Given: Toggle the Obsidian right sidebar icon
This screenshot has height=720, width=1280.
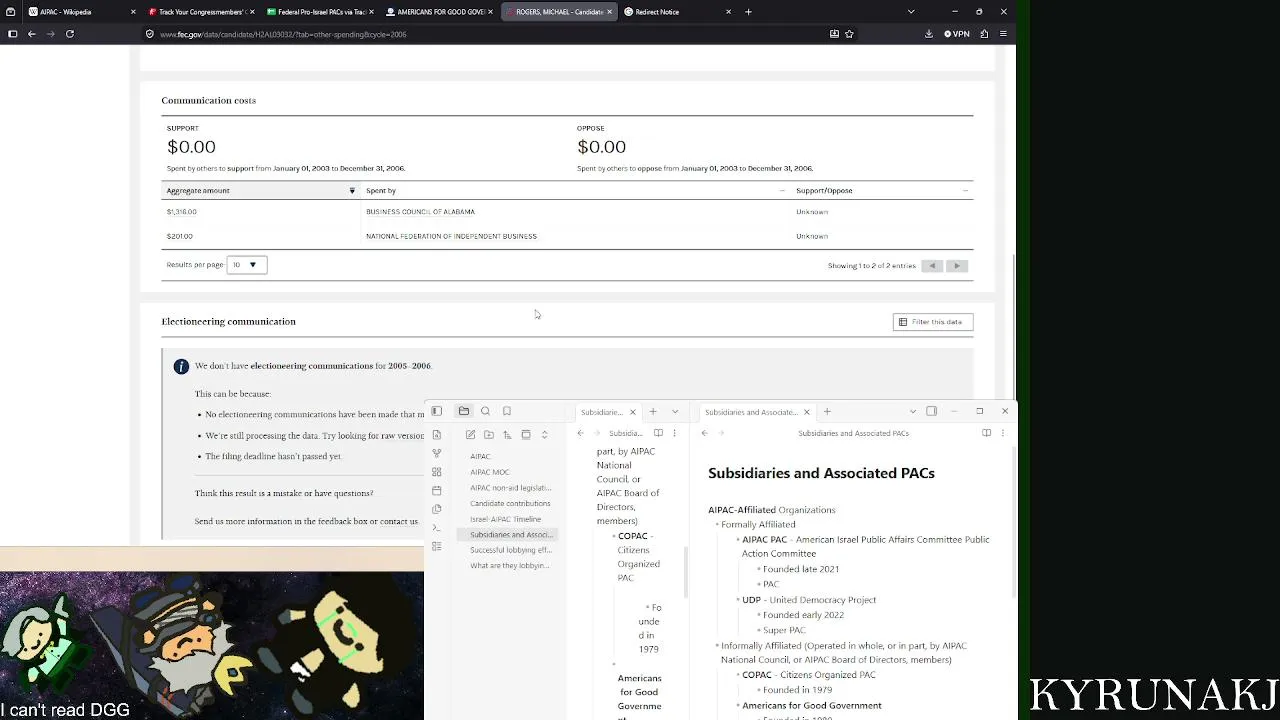Looking at the screenshot, I should pos(931,411).
